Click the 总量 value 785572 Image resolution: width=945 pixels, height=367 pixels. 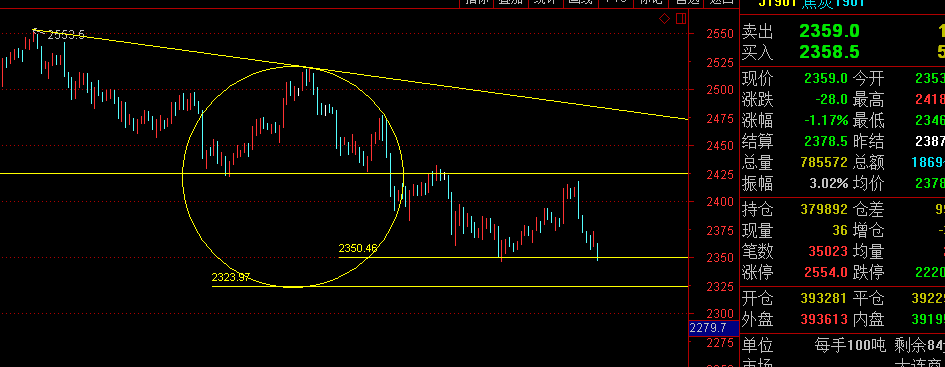click(824, 162)
